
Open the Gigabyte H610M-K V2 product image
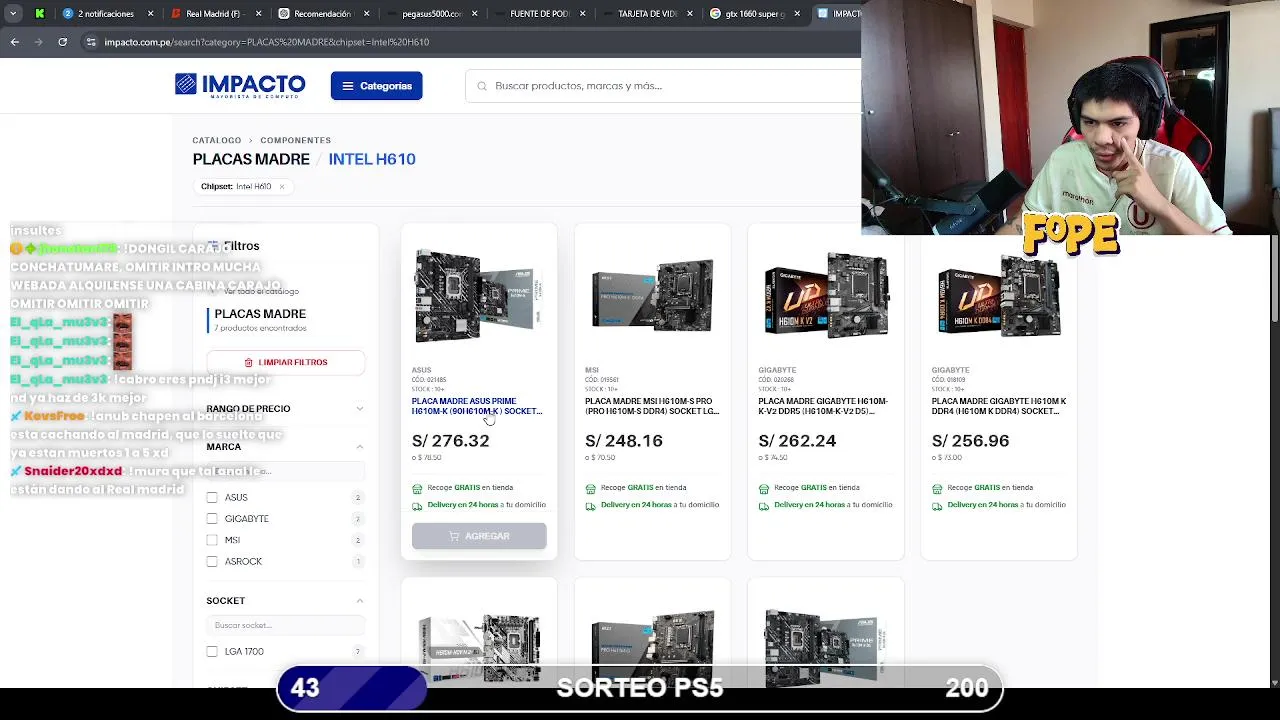tap(826, 296)
